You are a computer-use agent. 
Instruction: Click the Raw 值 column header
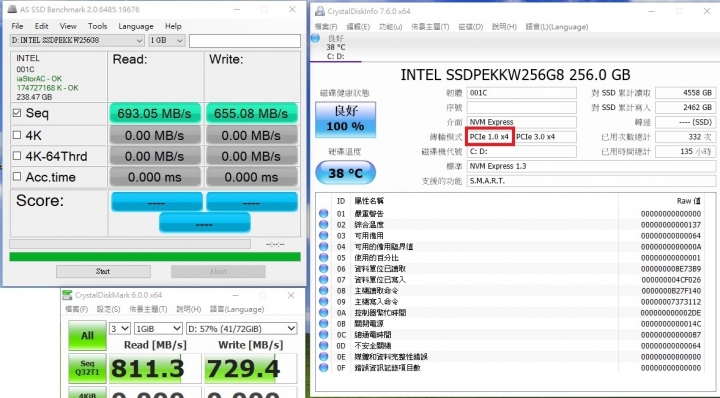click(689, 201)
